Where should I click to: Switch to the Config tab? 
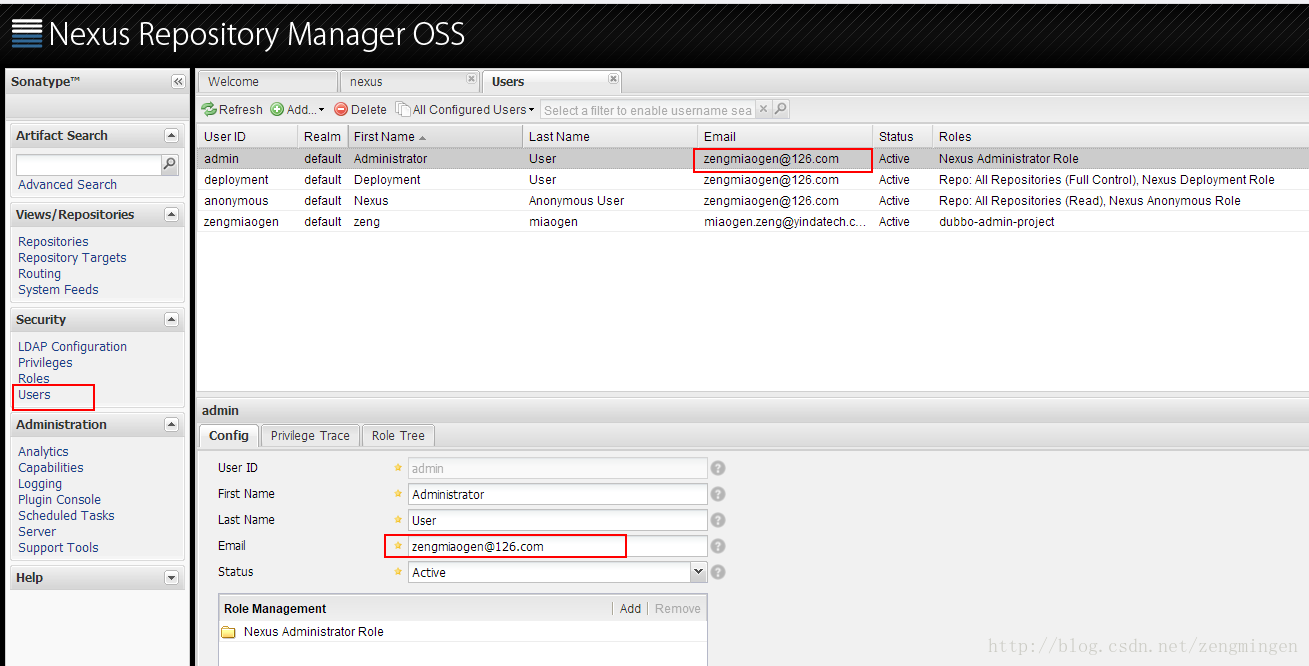point(229,436)
